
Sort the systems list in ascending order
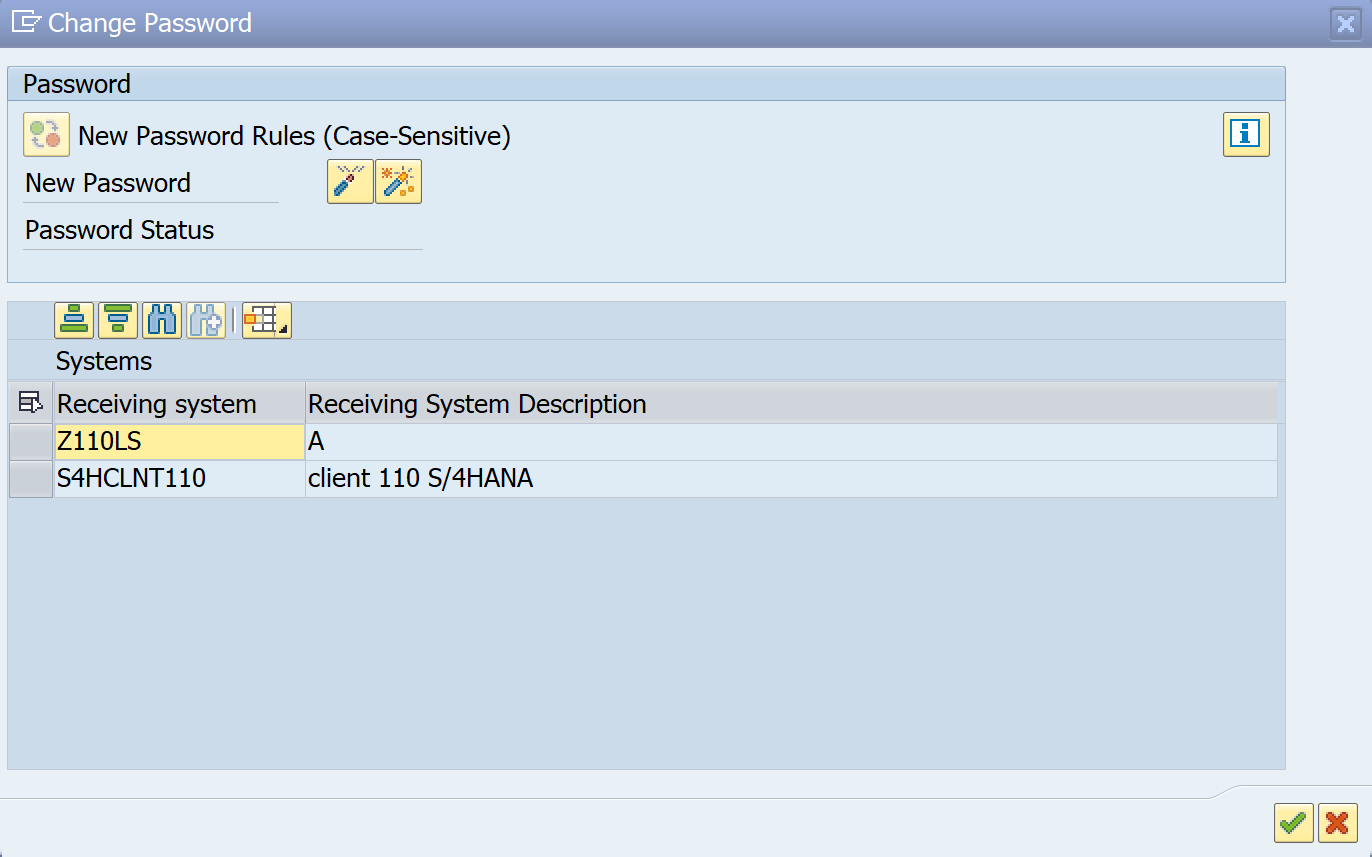tap(75, 320)
